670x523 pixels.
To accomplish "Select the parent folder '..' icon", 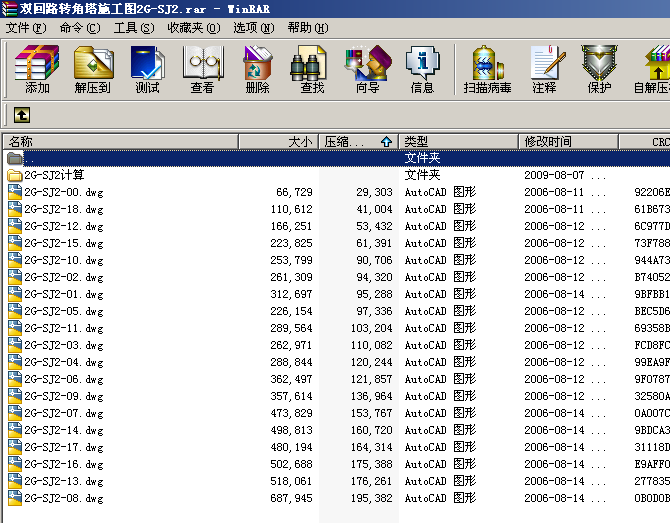I will 15,158.
